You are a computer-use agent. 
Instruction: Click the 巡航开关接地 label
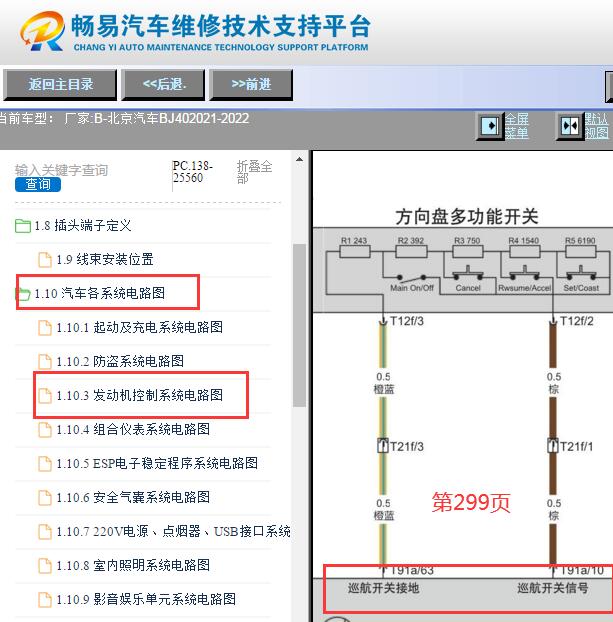pyautogui.click(x=383, y=588)
